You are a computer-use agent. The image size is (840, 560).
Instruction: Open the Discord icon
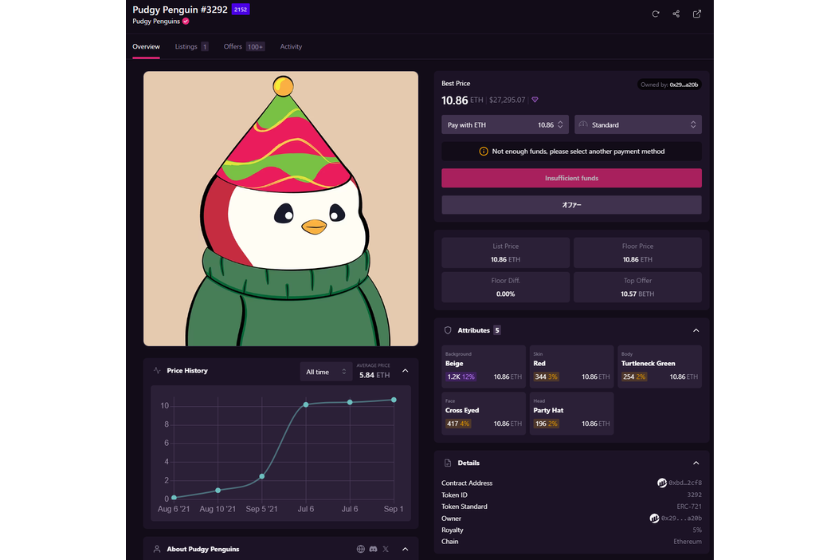[x=373, y=549]
